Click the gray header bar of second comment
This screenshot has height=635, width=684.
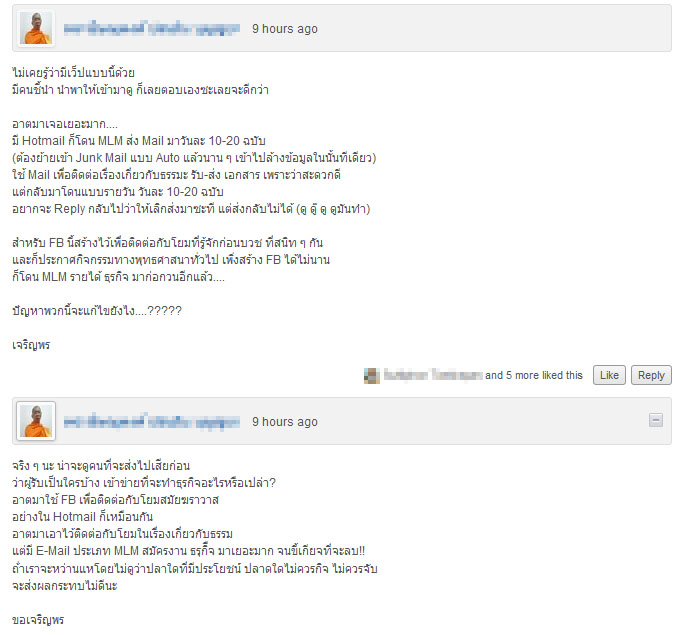[342, 421]
